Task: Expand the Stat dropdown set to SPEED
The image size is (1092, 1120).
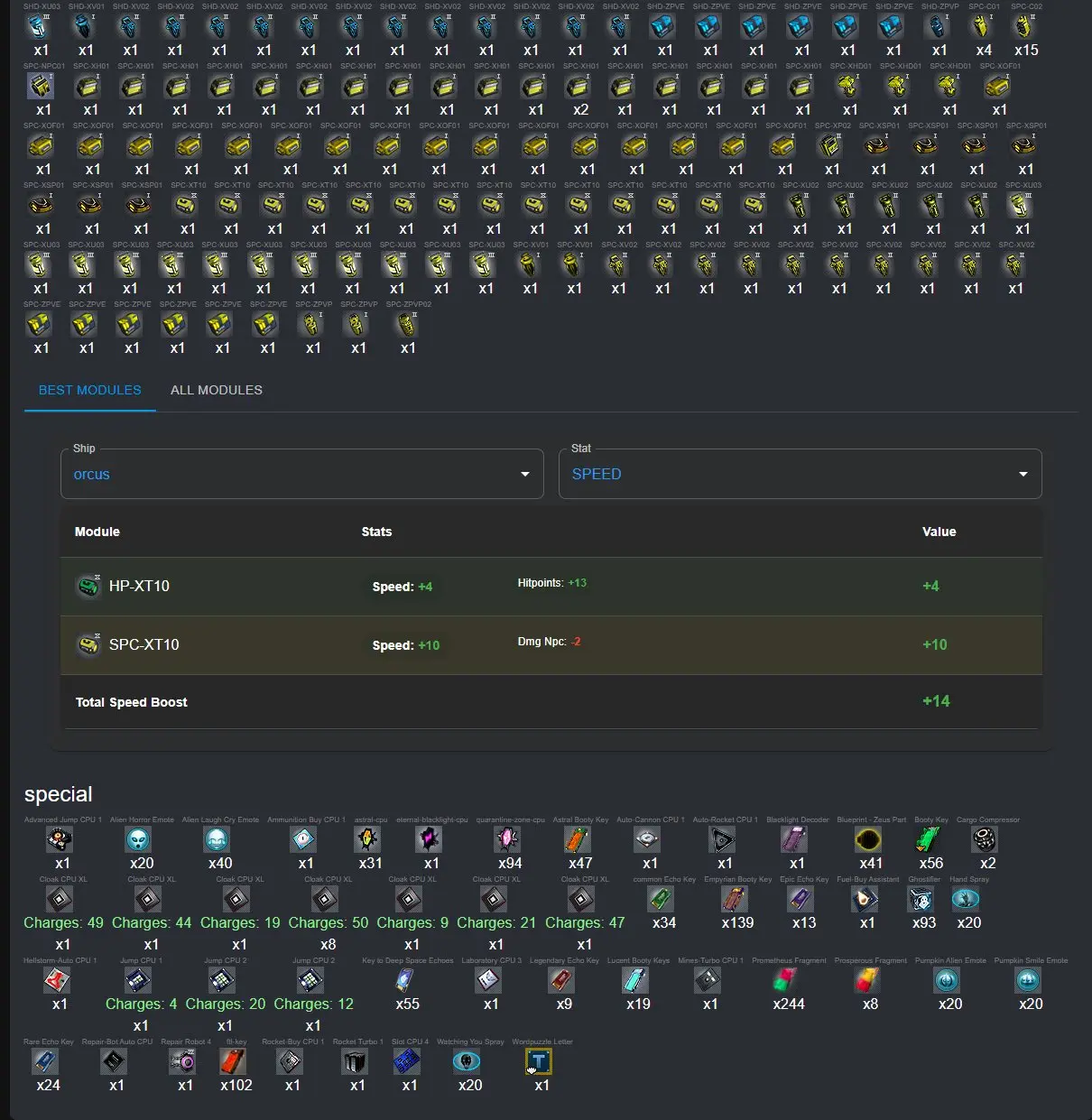Action: [800, 474]
